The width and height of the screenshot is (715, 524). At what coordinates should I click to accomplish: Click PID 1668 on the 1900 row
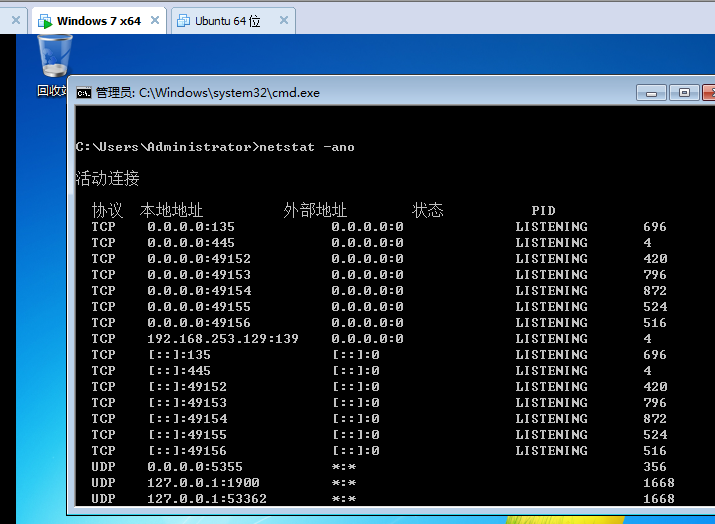tap(659, 483)
